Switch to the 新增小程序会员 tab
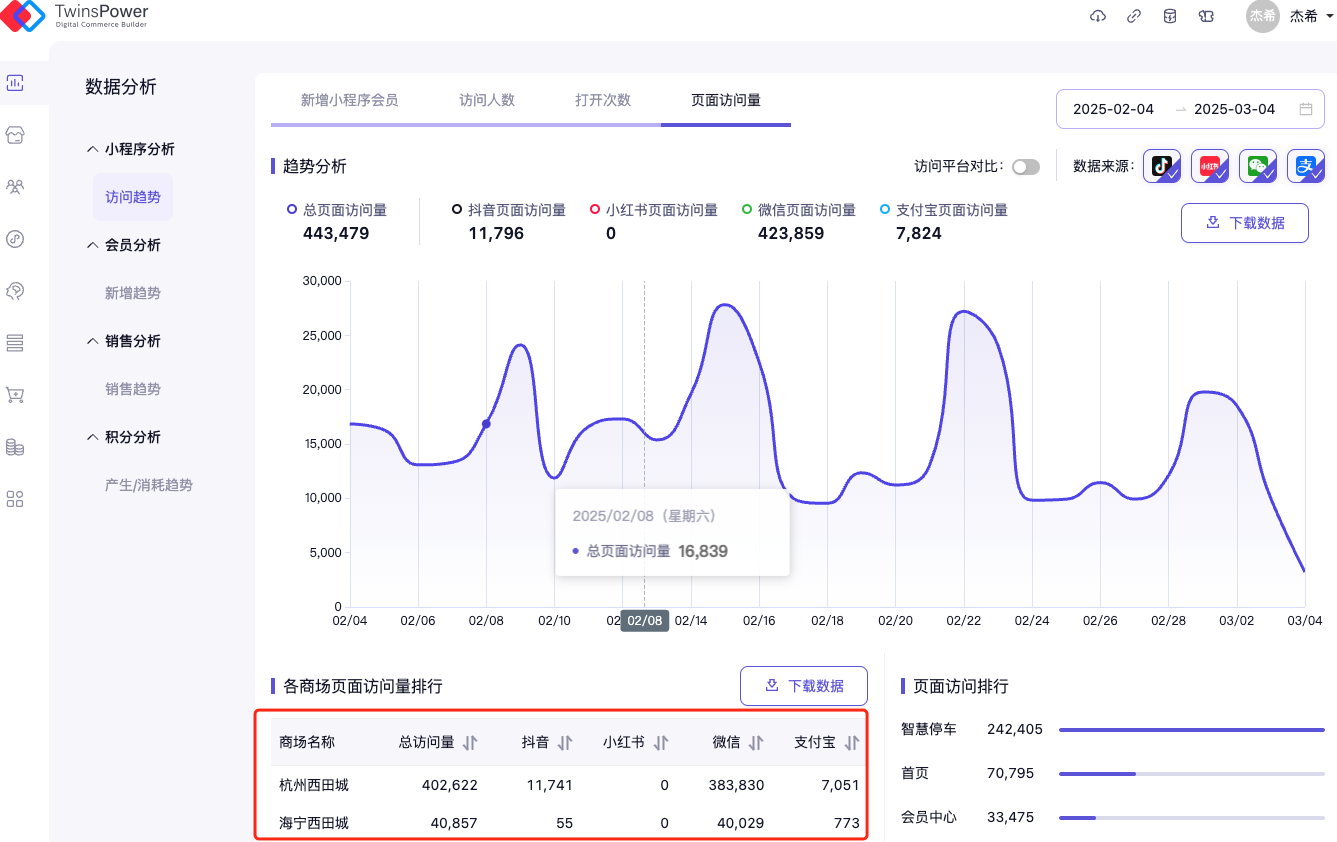Screen dimensions: 1337x842 (x=349, y=100)
